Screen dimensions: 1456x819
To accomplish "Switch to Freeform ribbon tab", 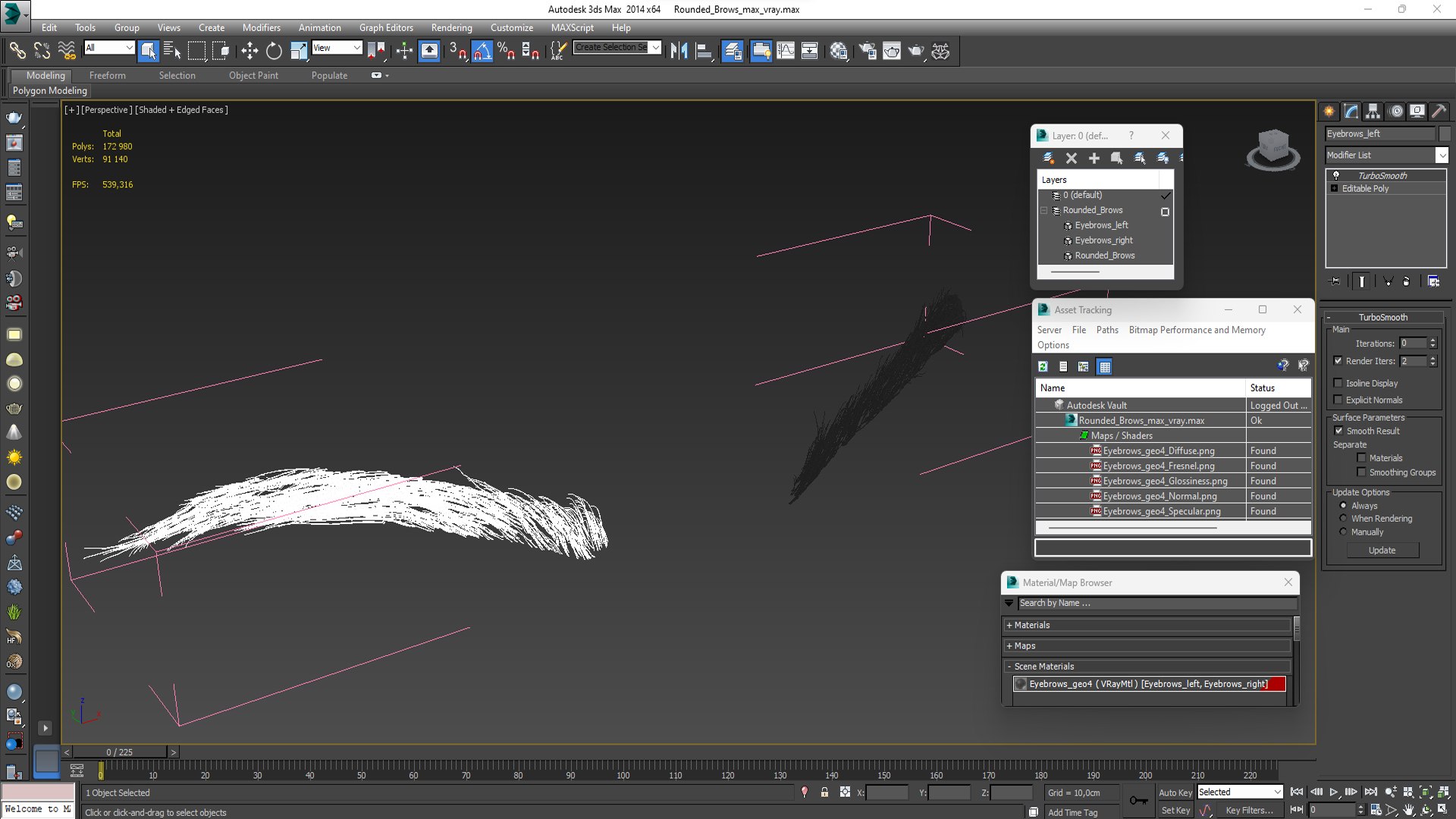I will [108, 75].
